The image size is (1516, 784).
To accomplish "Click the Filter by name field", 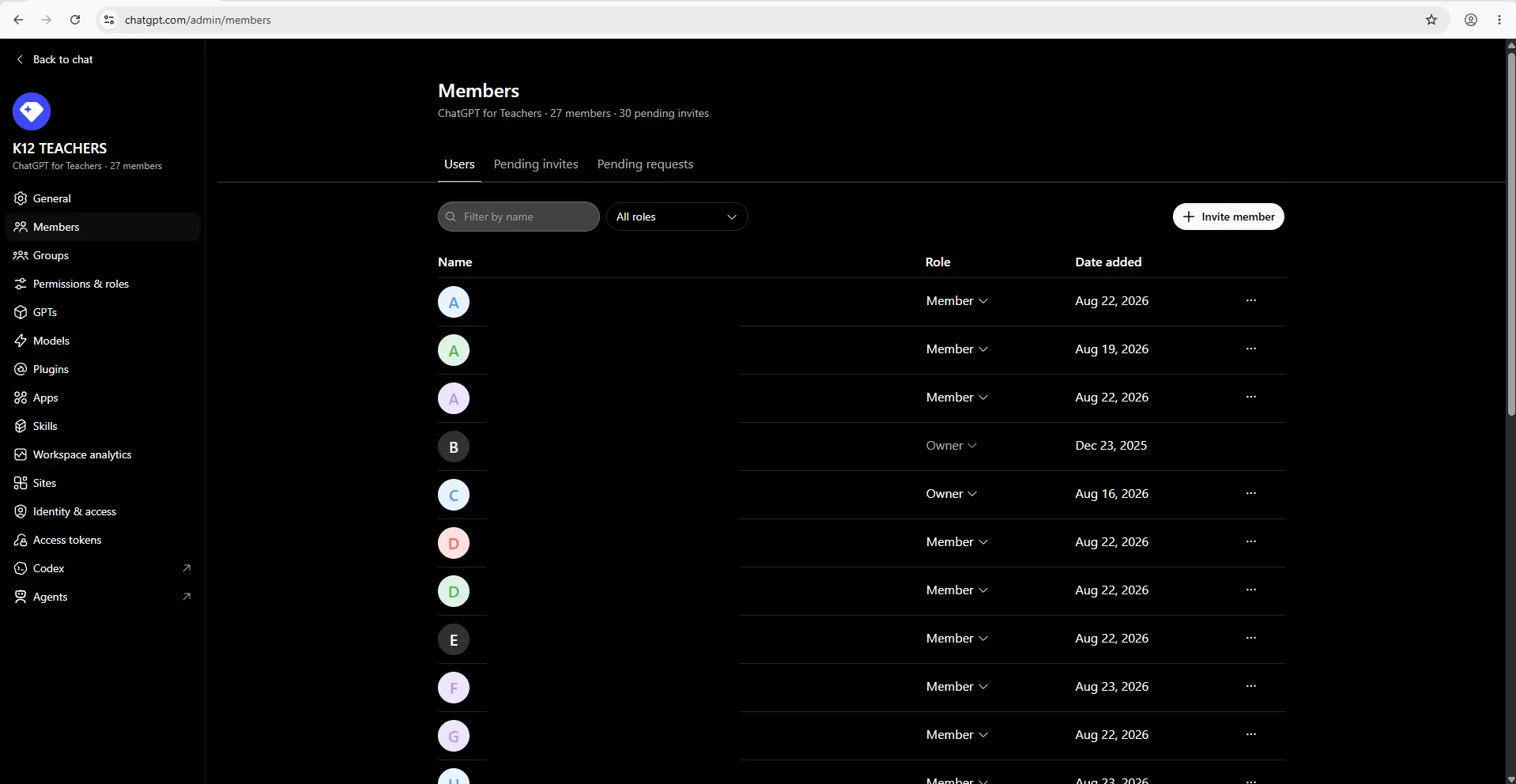I will coord(519,217).
